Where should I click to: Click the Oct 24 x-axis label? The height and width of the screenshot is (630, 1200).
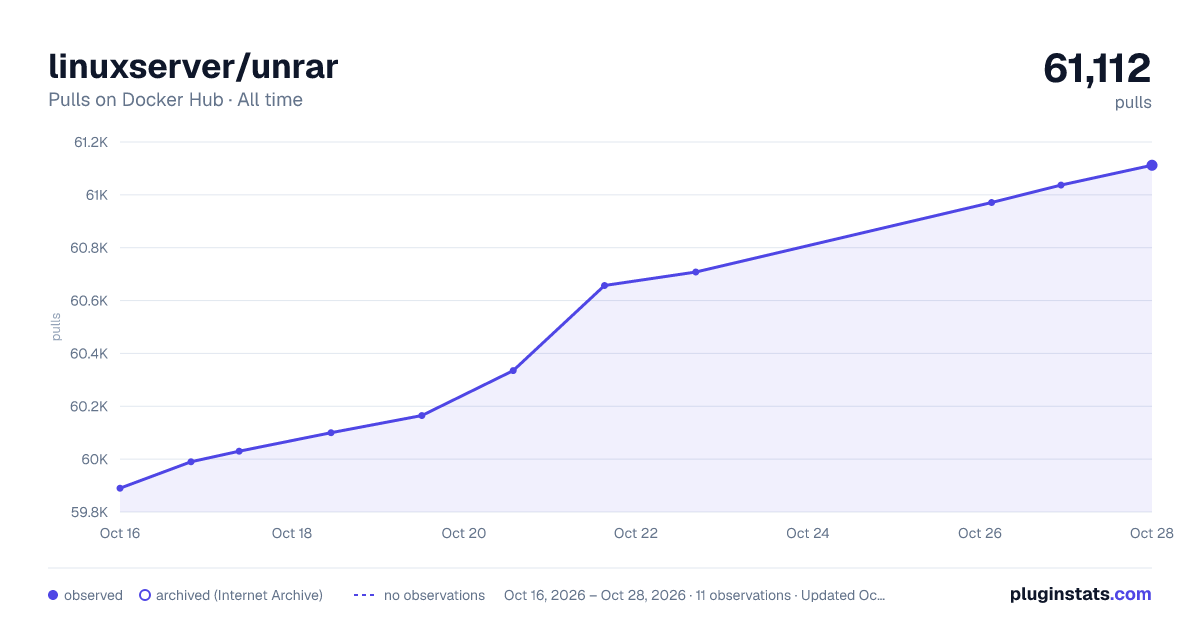(x=808, y=533)
